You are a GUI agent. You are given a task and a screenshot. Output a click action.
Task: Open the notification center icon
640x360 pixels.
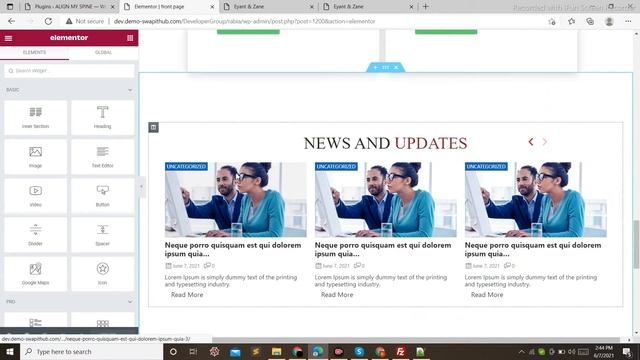tap(627, 351)
